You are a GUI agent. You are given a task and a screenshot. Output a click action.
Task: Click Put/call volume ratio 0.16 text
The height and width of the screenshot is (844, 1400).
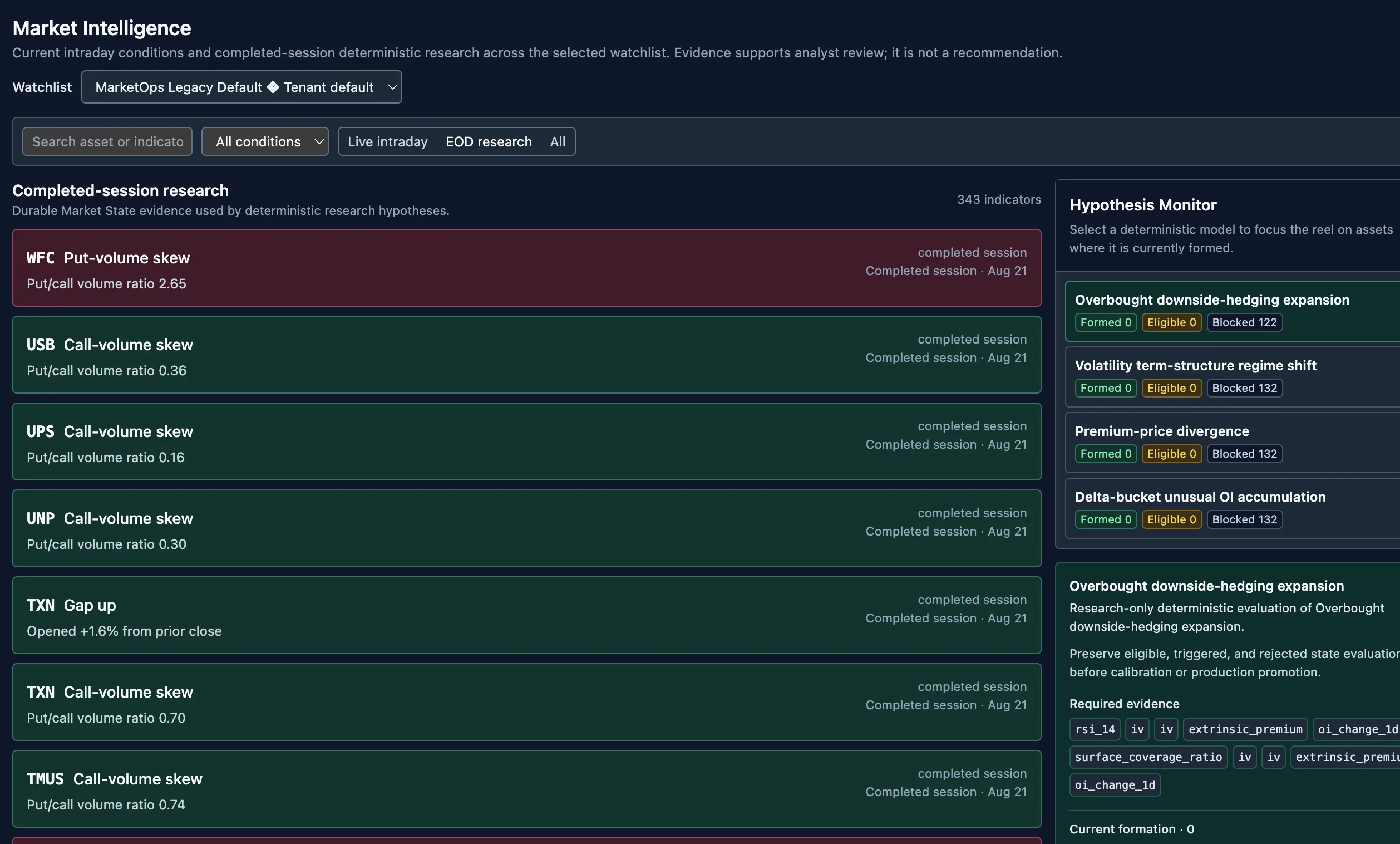point(106,458)
